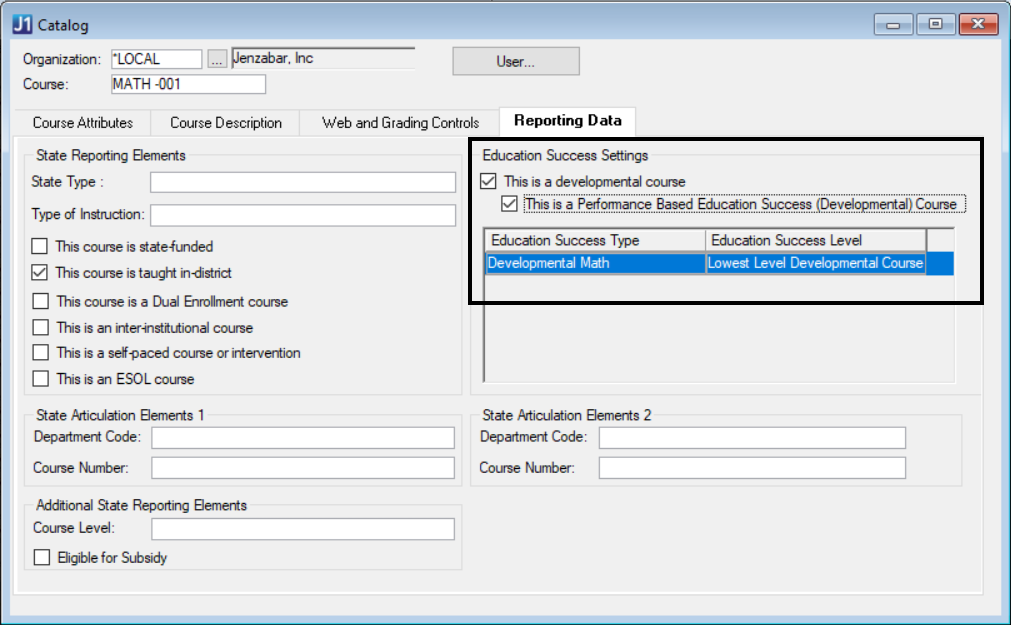Toggle Performance Based Education Success checkbox
The height and width of the screenshot is (625, 1011).
(x=510, y=204)
